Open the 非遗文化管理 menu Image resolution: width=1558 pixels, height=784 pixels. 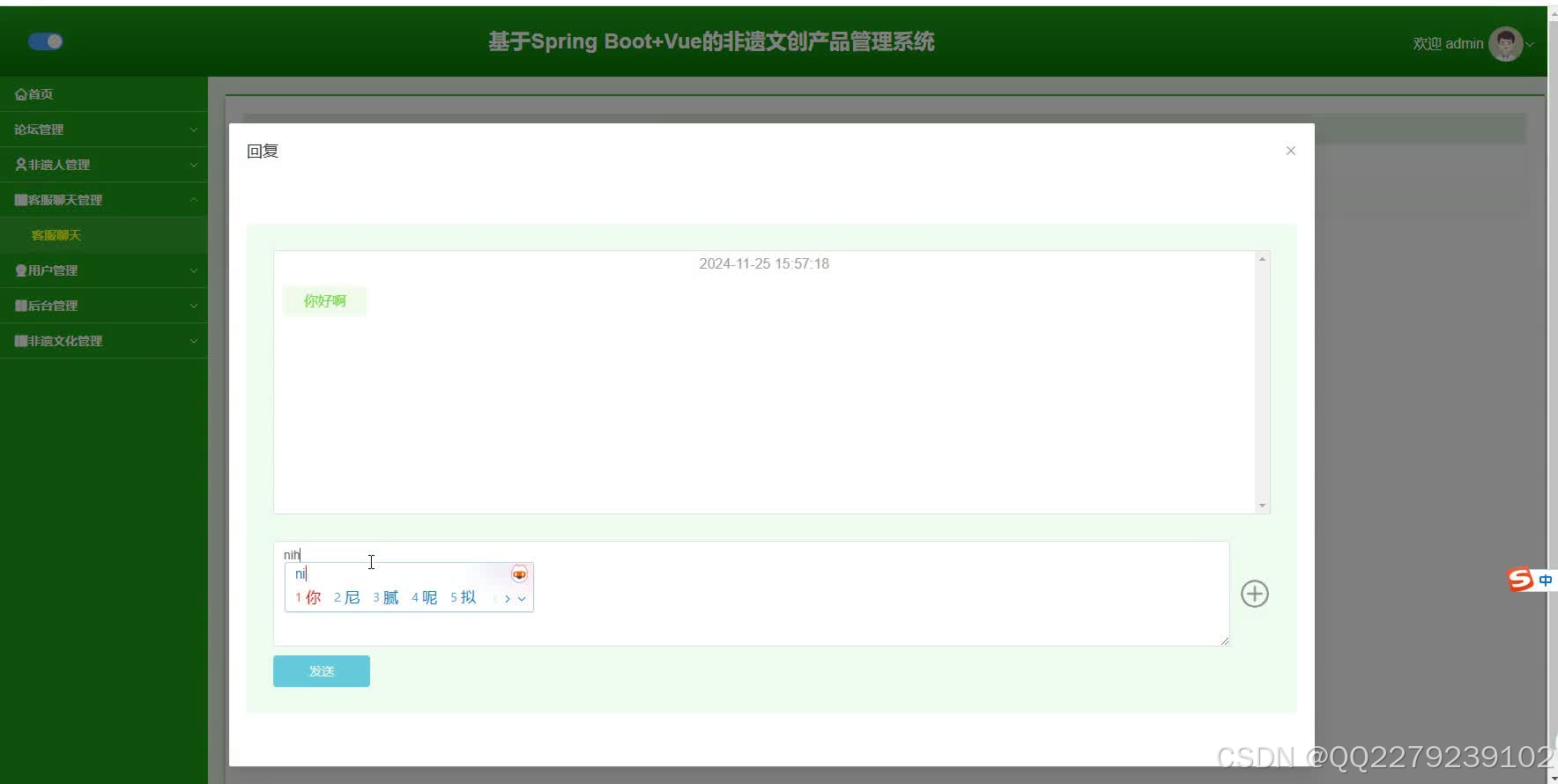coord(104,341)
